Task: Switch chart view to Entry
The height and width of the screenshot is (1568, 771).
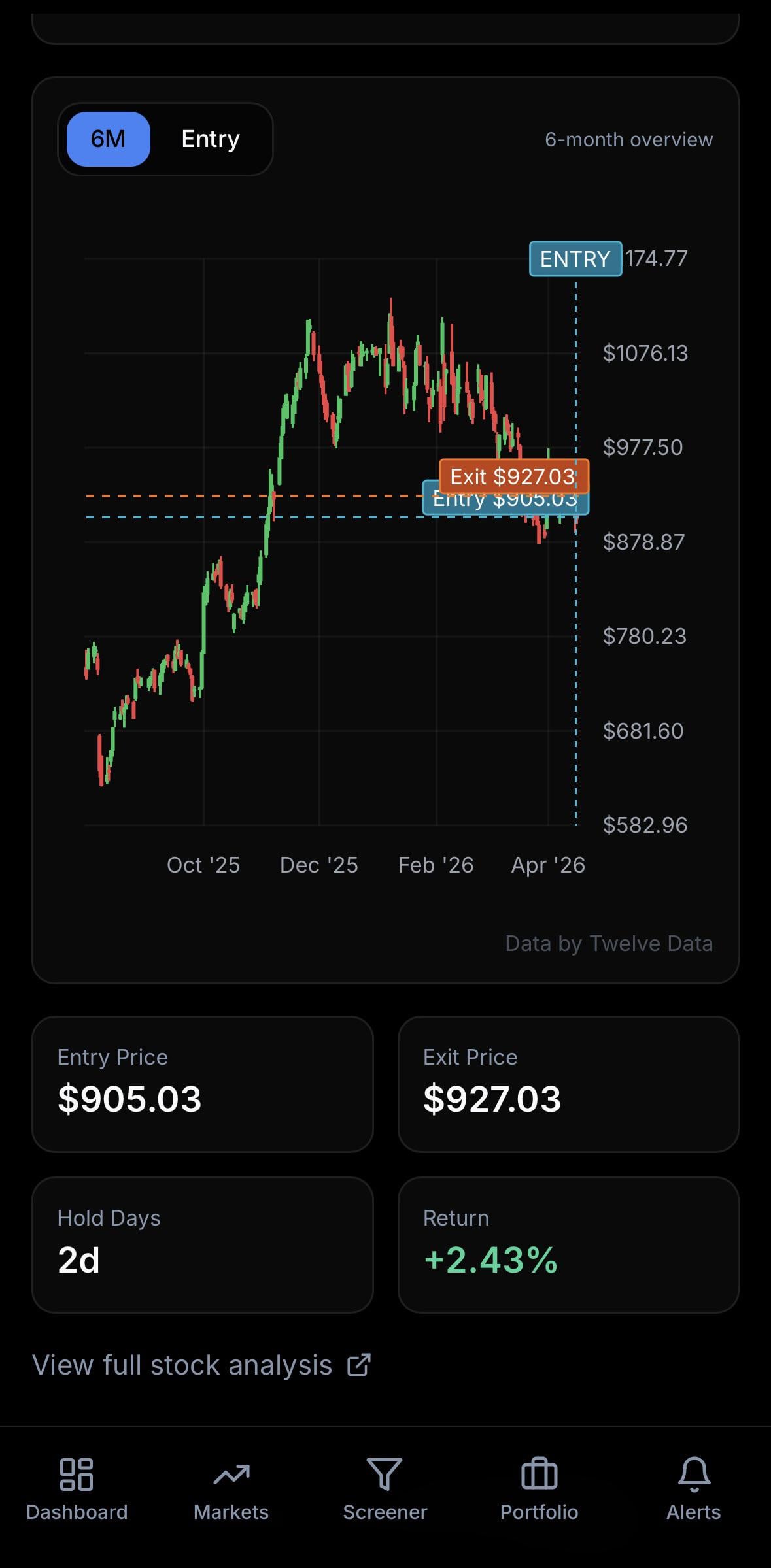Action: 210,139
